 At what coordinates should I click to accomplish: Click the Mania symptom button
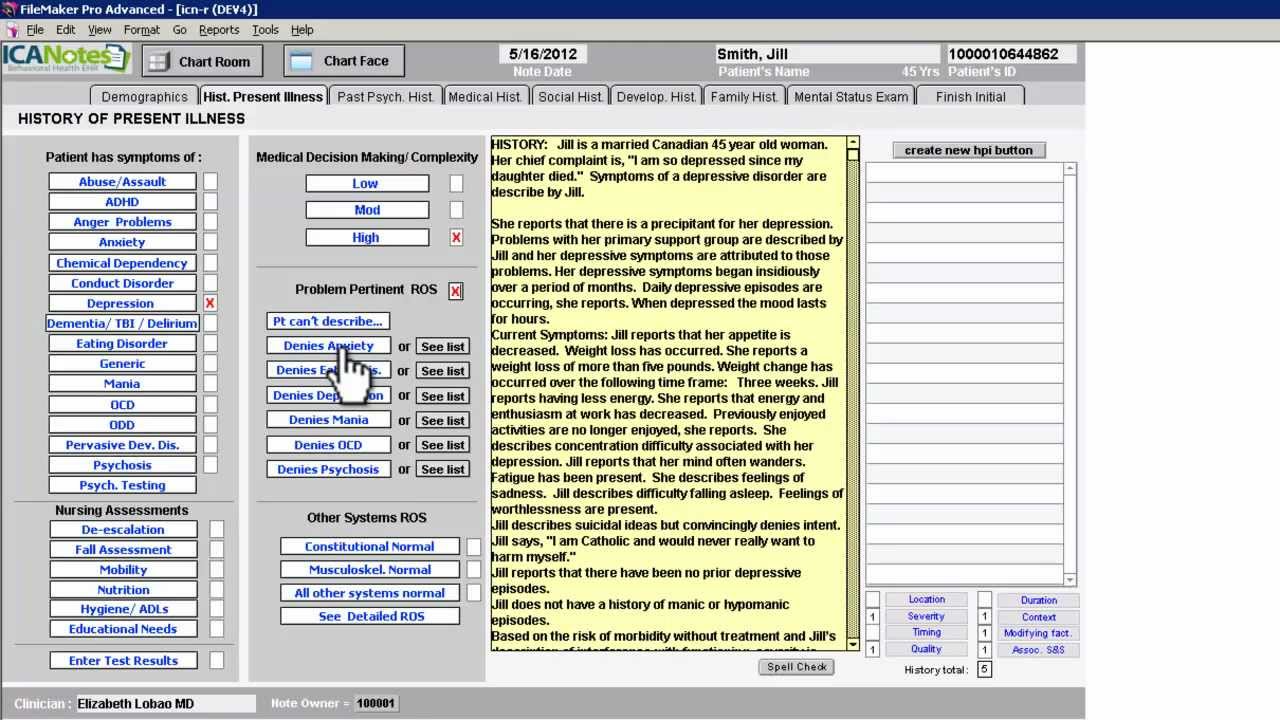[122, 384]
